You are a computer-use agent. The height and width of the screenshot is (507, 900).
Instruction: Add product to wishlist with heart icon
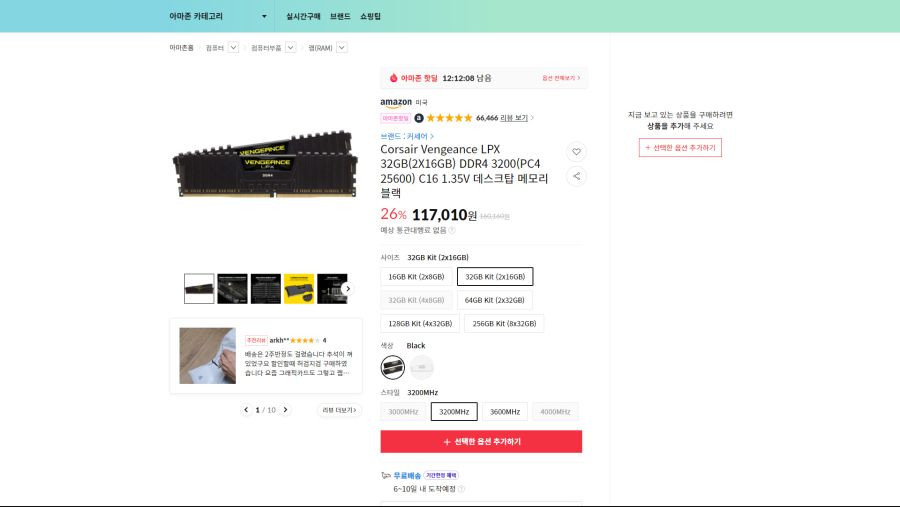tap(576, 152)
